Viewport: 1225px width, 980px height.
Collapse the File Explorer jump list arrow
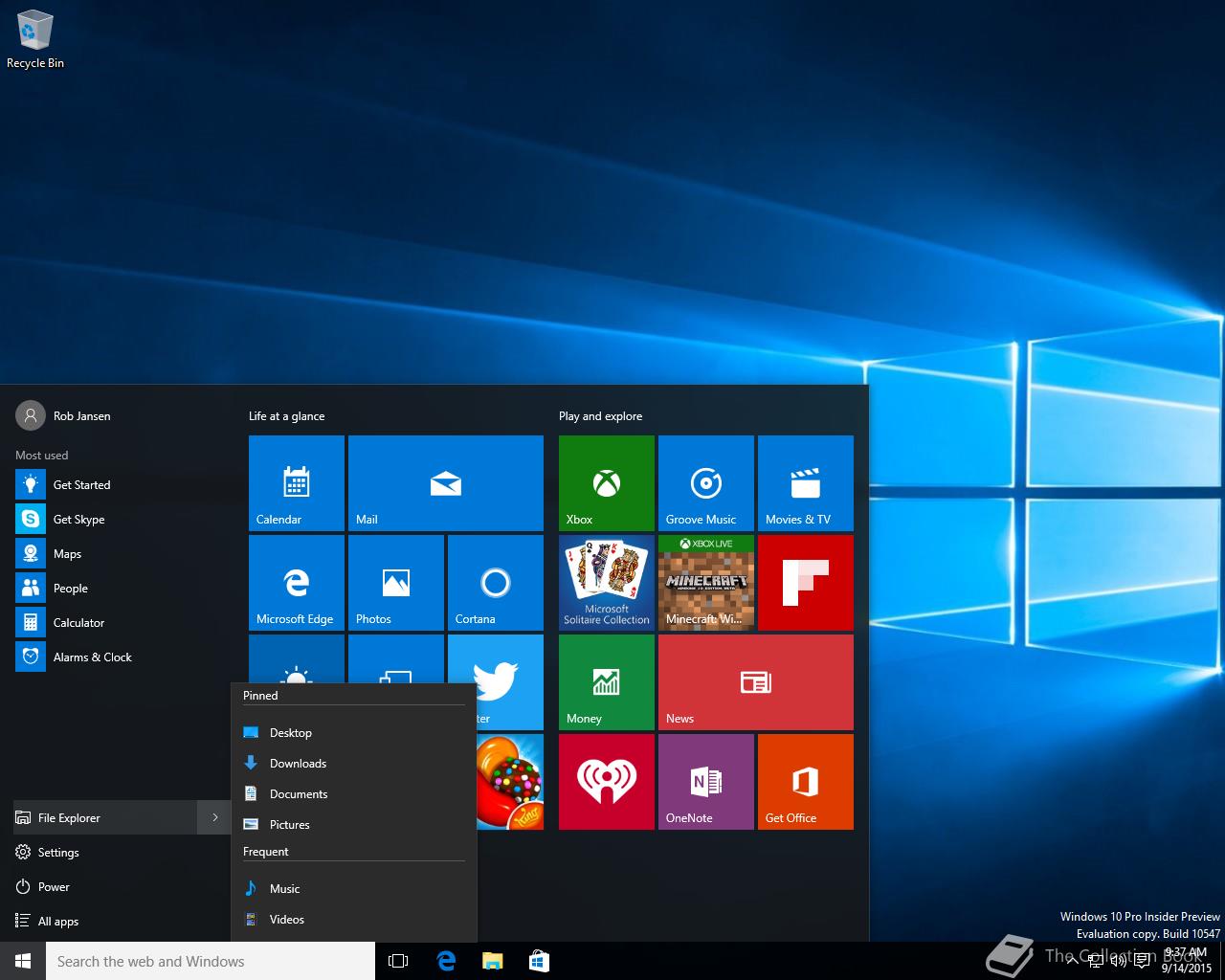[x=215, y=817]
